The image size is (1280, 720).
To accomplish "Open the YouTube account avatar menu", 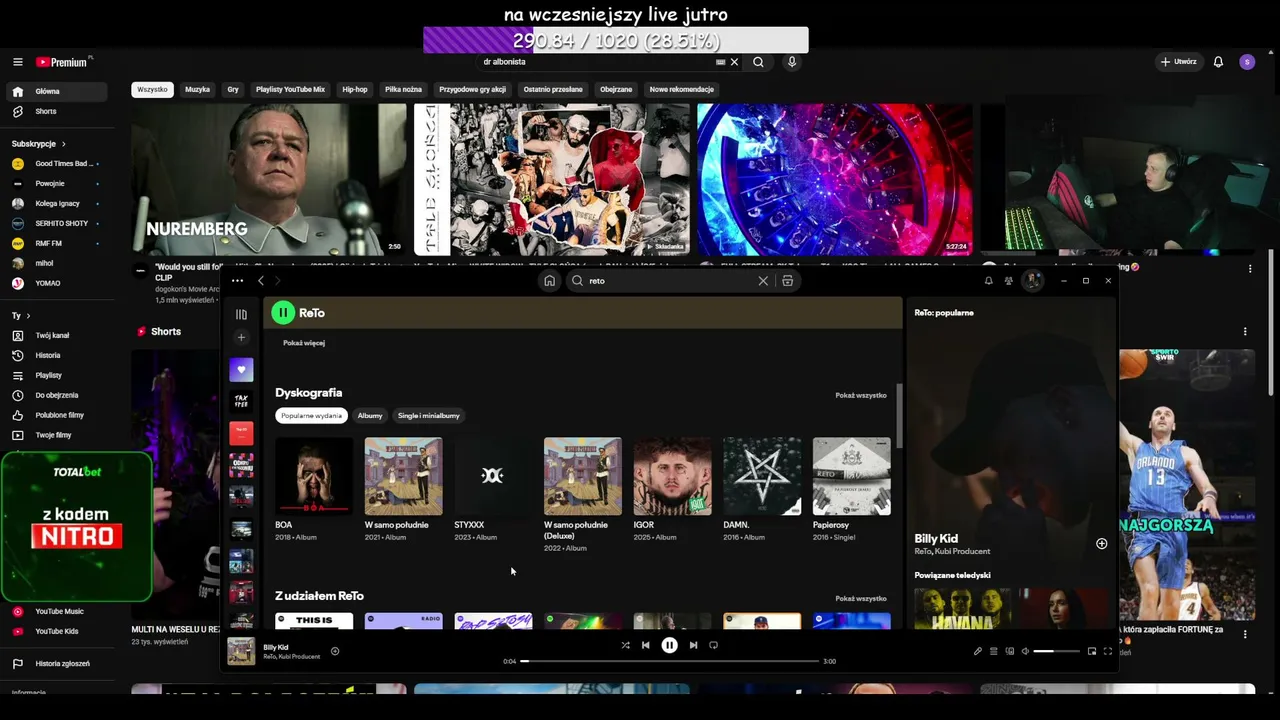I will point(1247,62).
